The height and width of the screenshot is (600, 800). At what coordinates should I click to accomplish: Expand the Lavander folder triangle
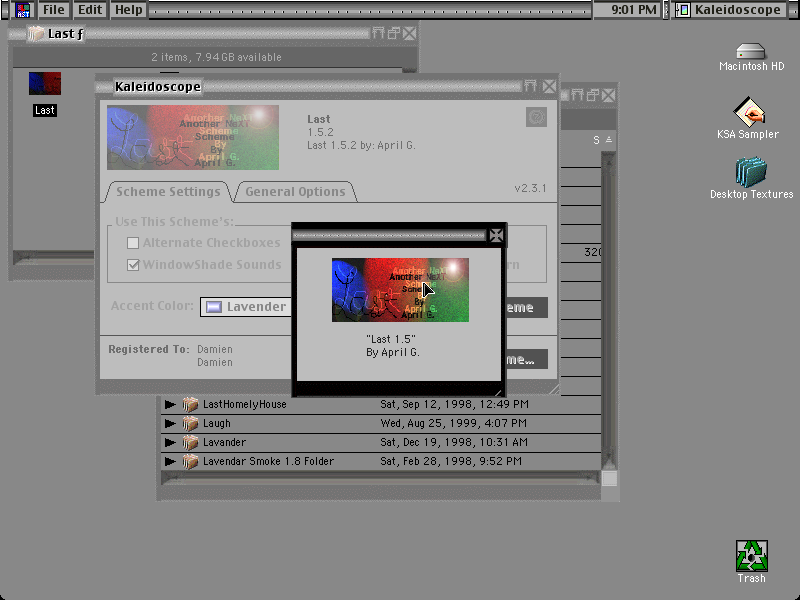(170, 442)
